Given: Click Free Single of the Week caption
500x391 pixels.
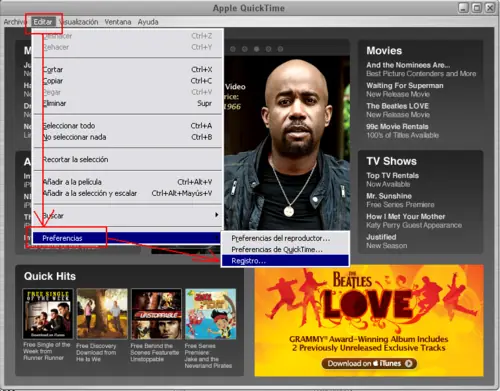Looking at the screenshot, I should point(46,351).
